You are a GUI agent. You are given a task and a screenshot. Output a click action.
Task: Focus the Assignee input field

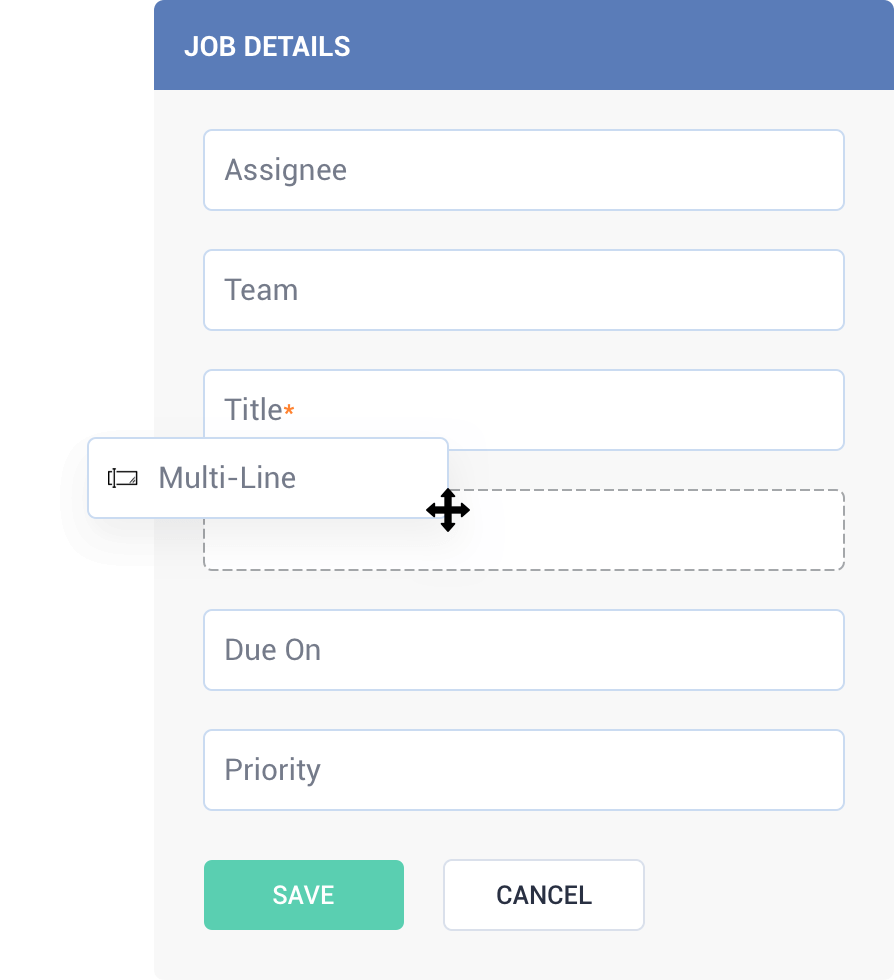(523, 170)
